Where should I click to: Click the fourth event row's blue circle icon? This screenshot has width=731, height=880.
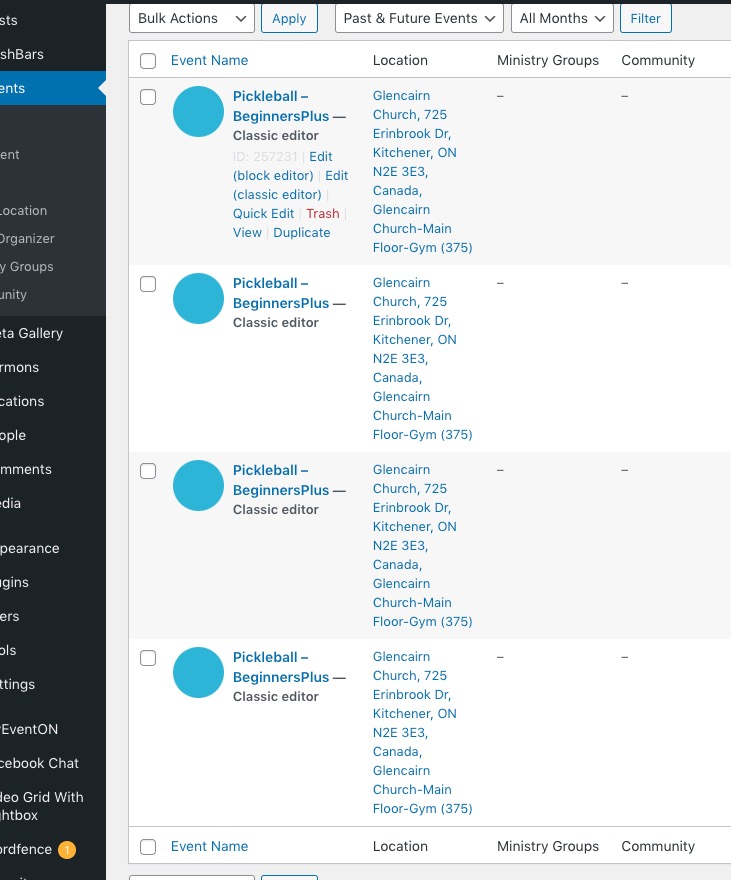tap(198, 672)
